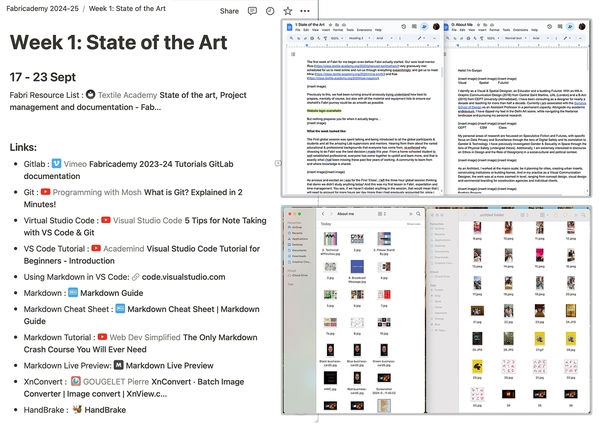Open Format menu in State of the Art doc
This screenshot has height=424, width=600.
(338, 30)
